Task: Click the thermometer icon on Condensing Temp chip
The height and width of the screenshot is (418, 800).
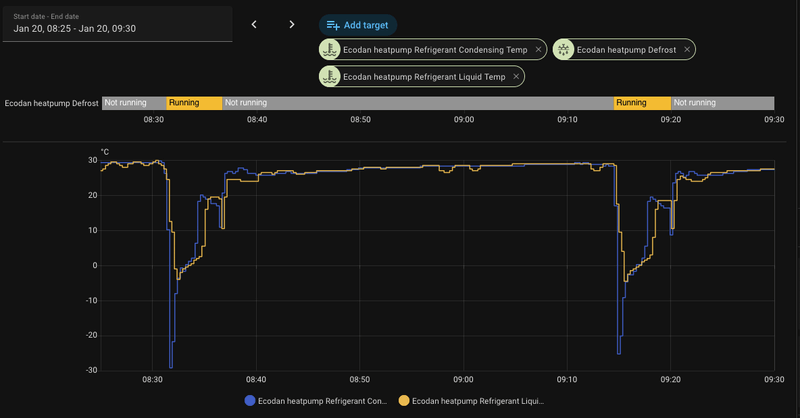Action: point(330,49)
